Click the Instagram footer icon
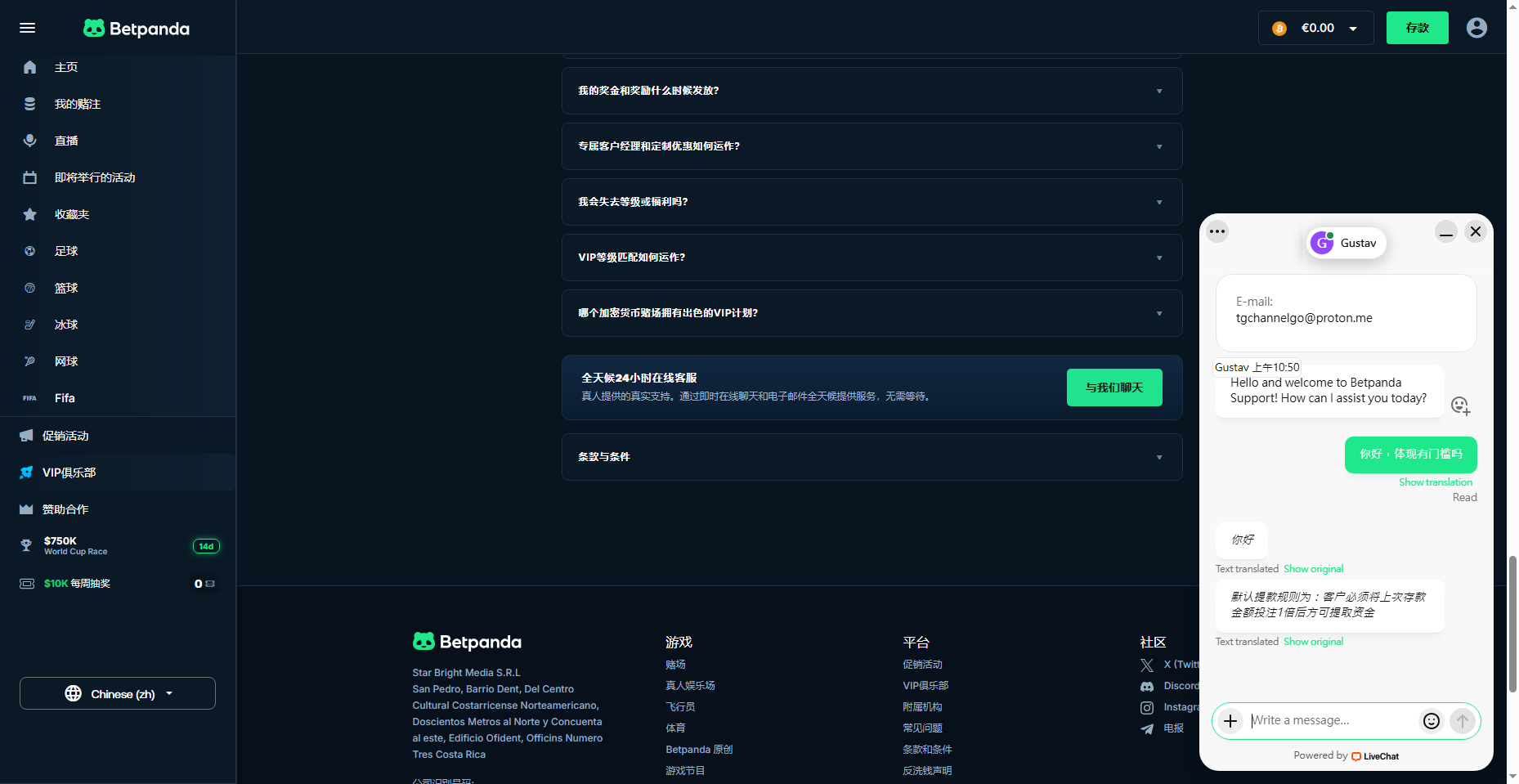The width and height of the screenshot is (1519, 784). tap(1147, 708)
